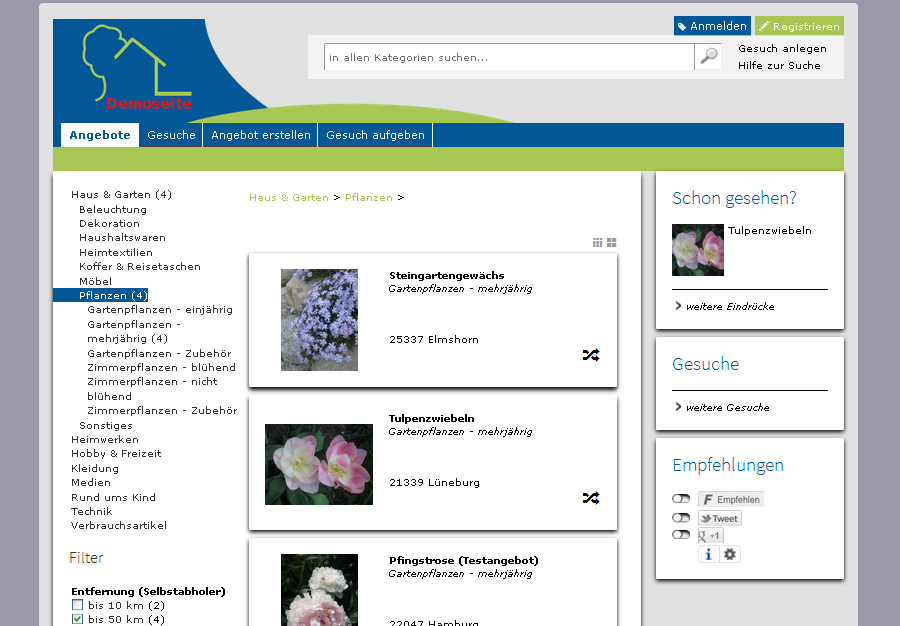This screenshot has width=900, height=626.
Task: Select 'Kleidung' category
Action: pyautogui.click(x=95, y=468)
